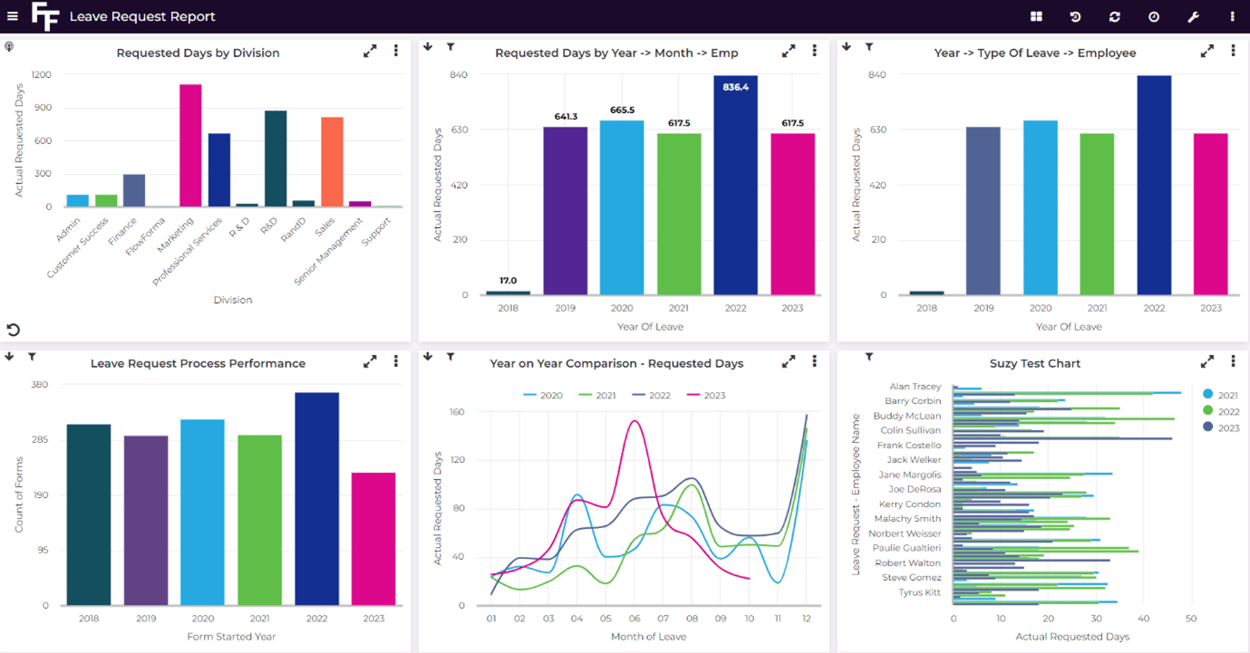The image size is (1250, 653).
Task: Open the kebab menu on Requested Days by Division
Action: (x=396, y=49)
